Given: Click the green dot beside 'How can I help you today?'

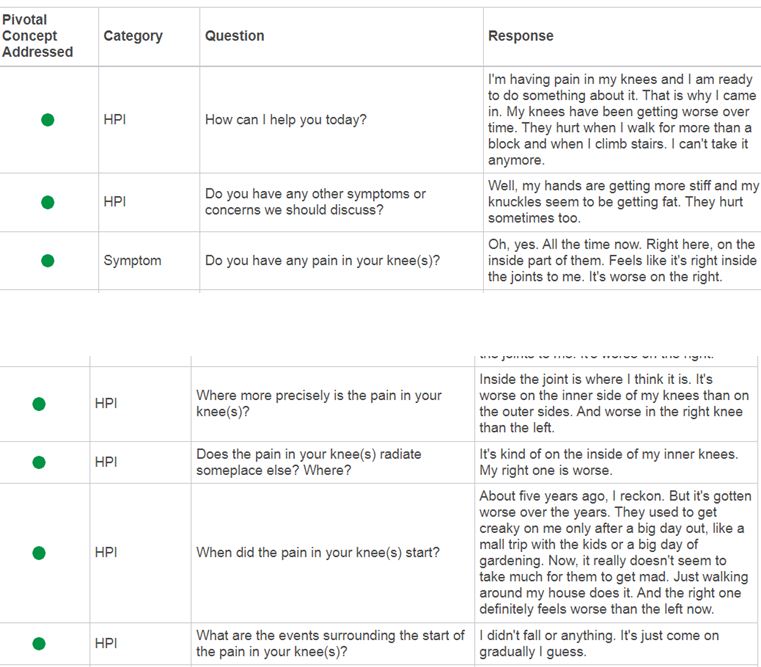Looking at the screenshot, I should pos(47,120).
